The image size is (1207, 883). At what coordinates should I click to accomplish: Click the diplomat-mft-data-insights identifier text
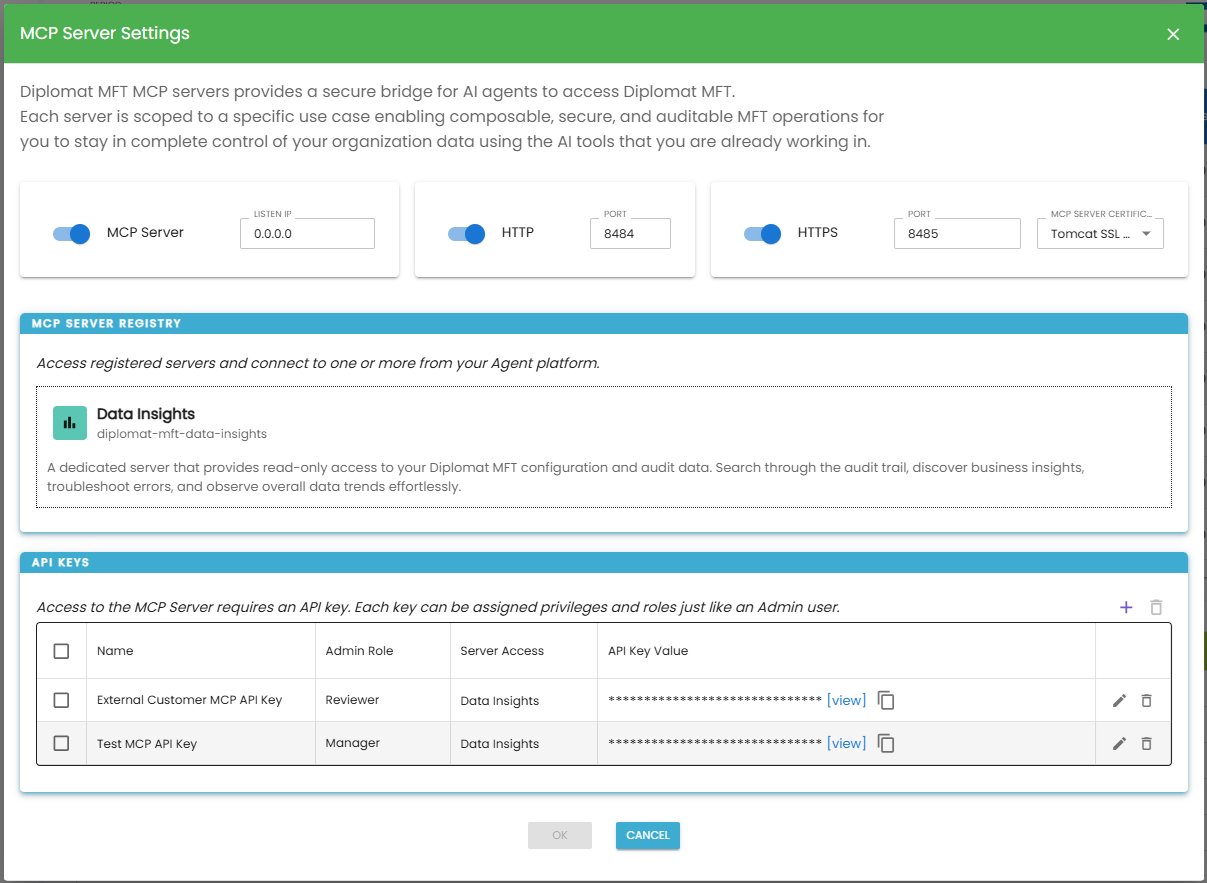182,434
